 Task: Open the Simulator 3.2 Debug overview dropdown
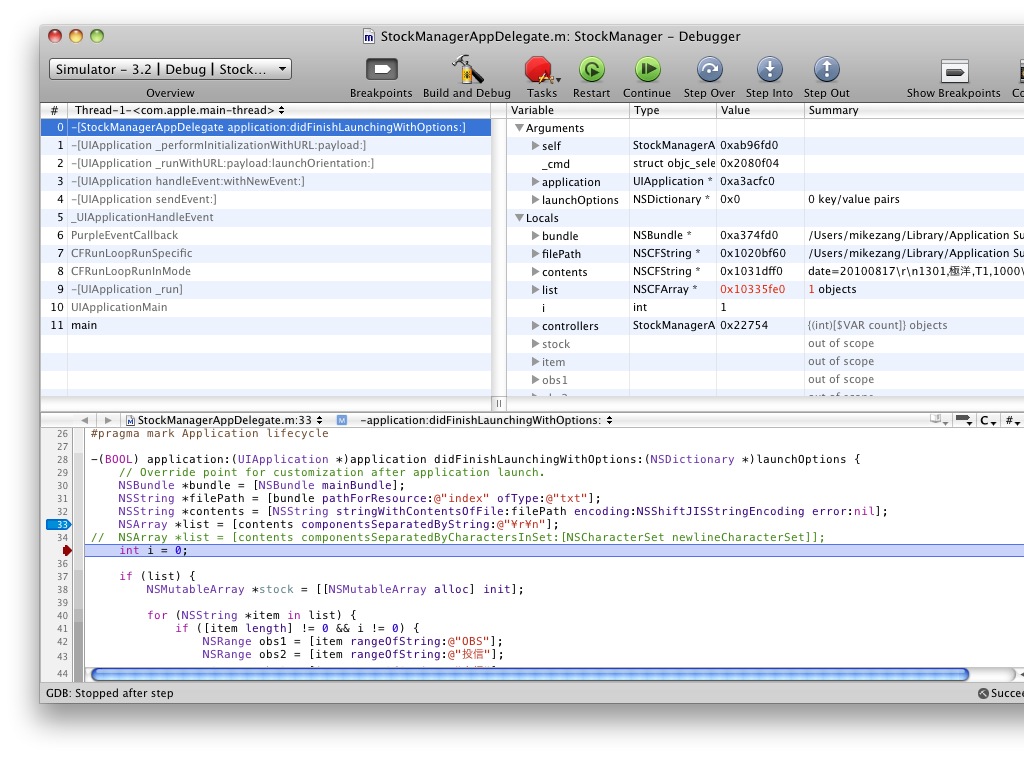coord(170,69)
